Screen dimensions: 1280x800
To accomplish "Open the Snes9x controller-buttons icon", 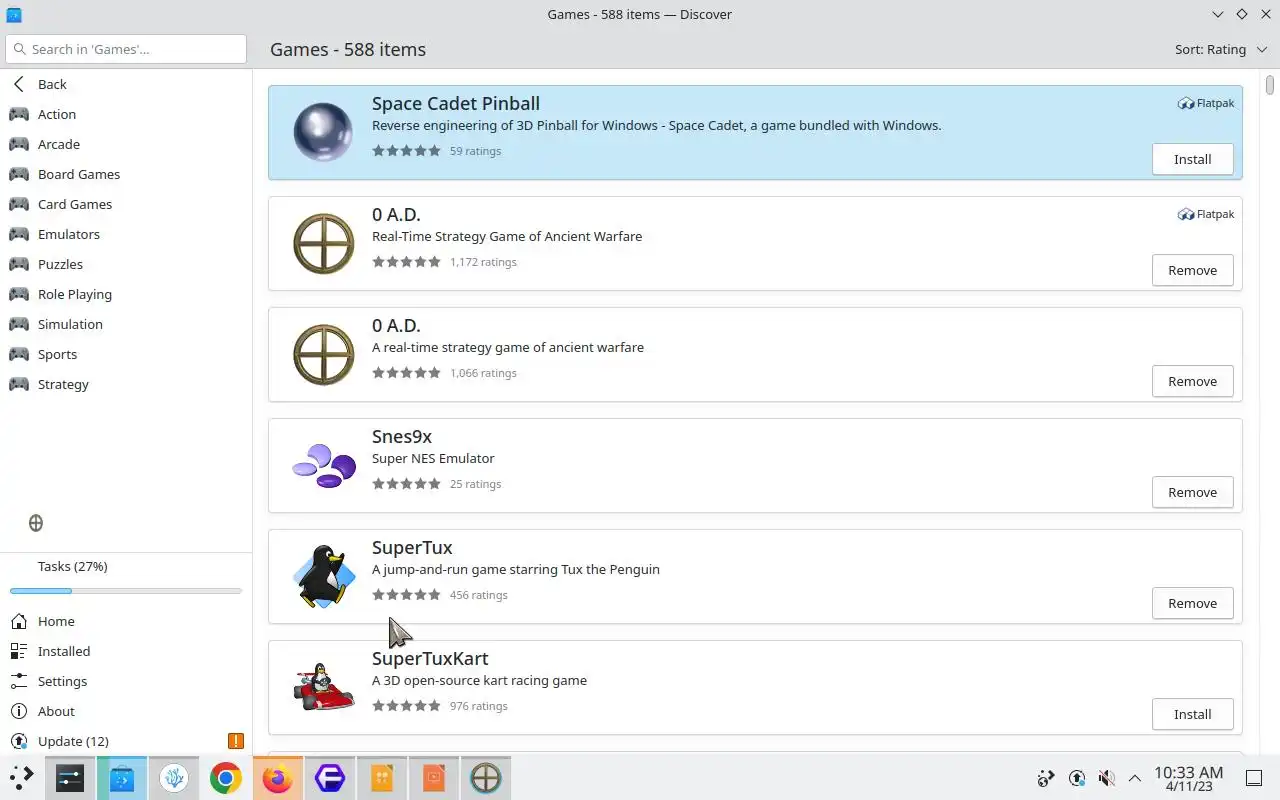I will (323, 465).
